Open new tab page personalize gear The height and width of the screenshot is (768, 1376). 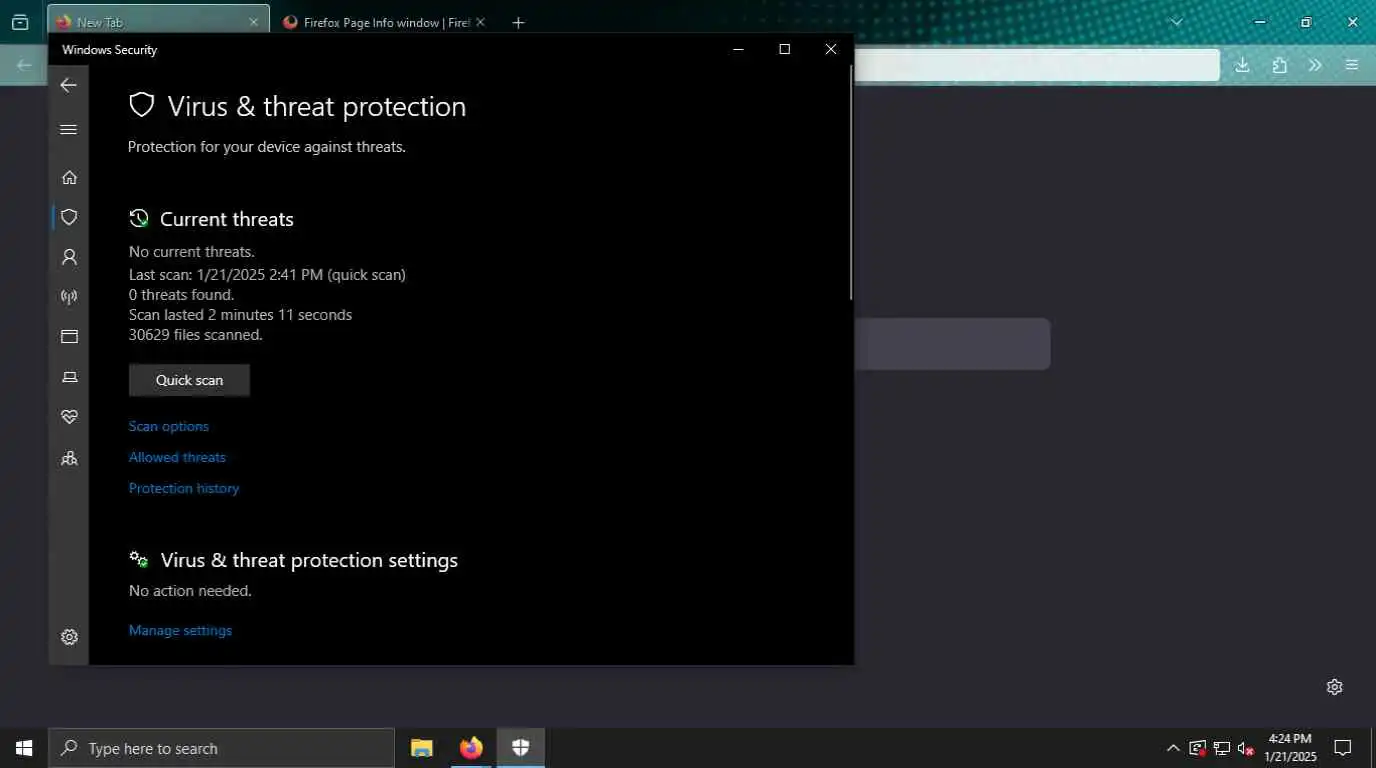click(1334, 687)
